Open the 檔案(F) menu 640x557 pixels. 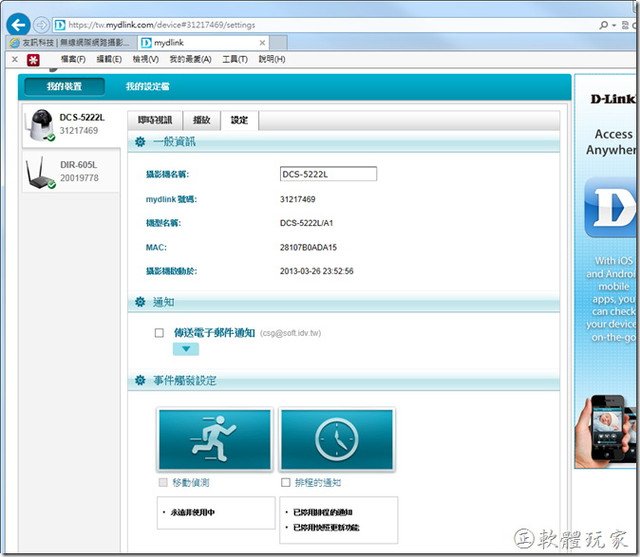73,59
